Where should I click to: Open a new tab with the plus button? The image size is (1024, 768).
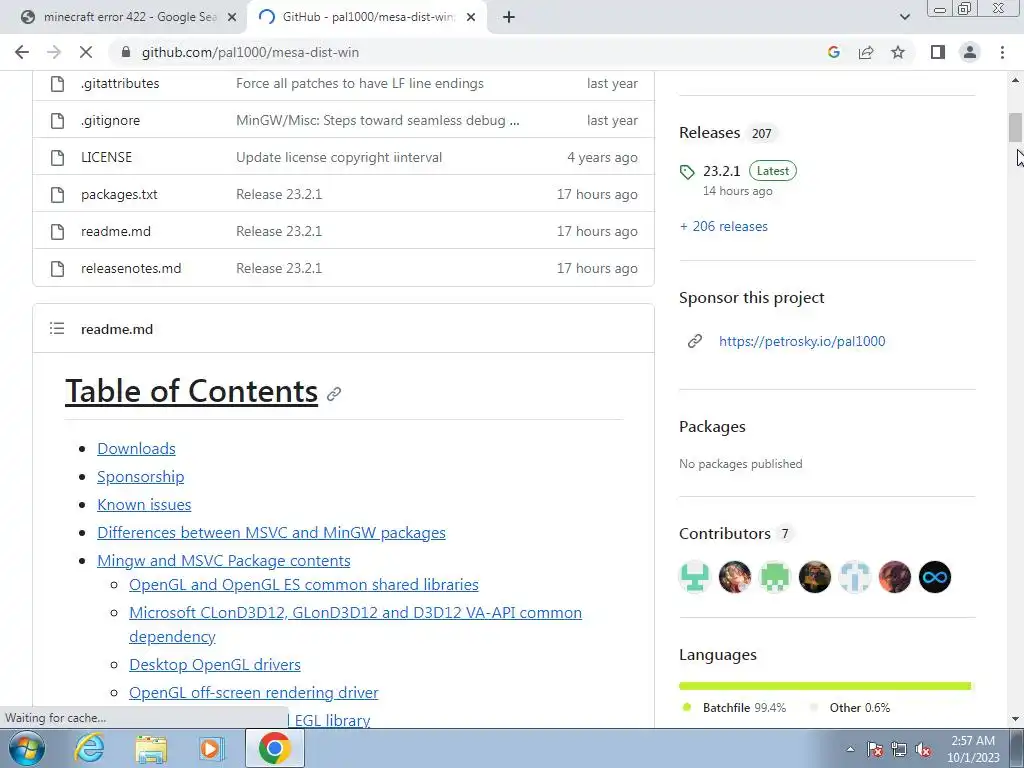[x=509, y=18]
